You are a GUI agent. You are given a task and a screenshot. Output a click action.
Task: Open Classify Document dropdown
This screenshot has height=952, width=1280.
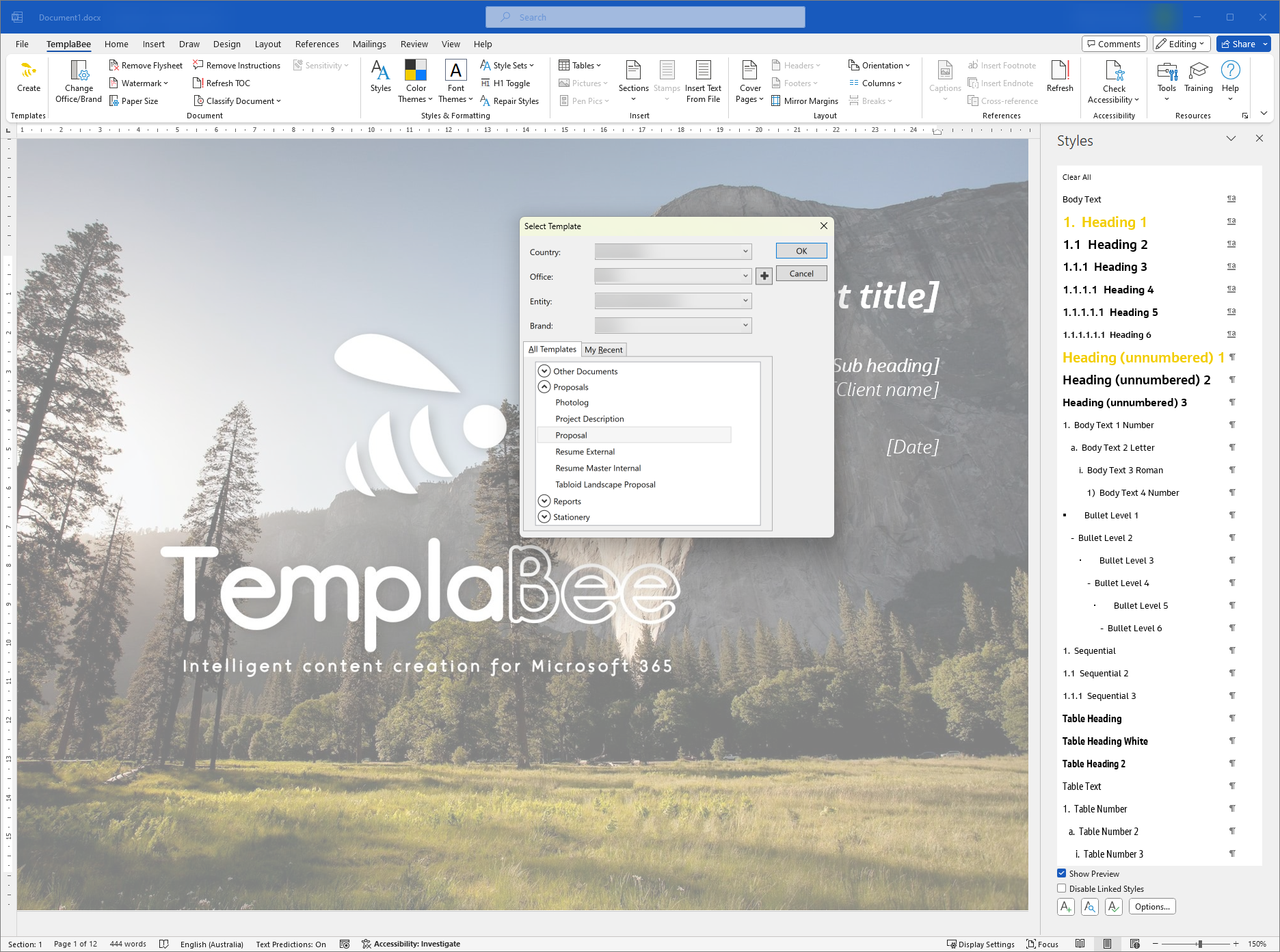[x=237, y=101]
